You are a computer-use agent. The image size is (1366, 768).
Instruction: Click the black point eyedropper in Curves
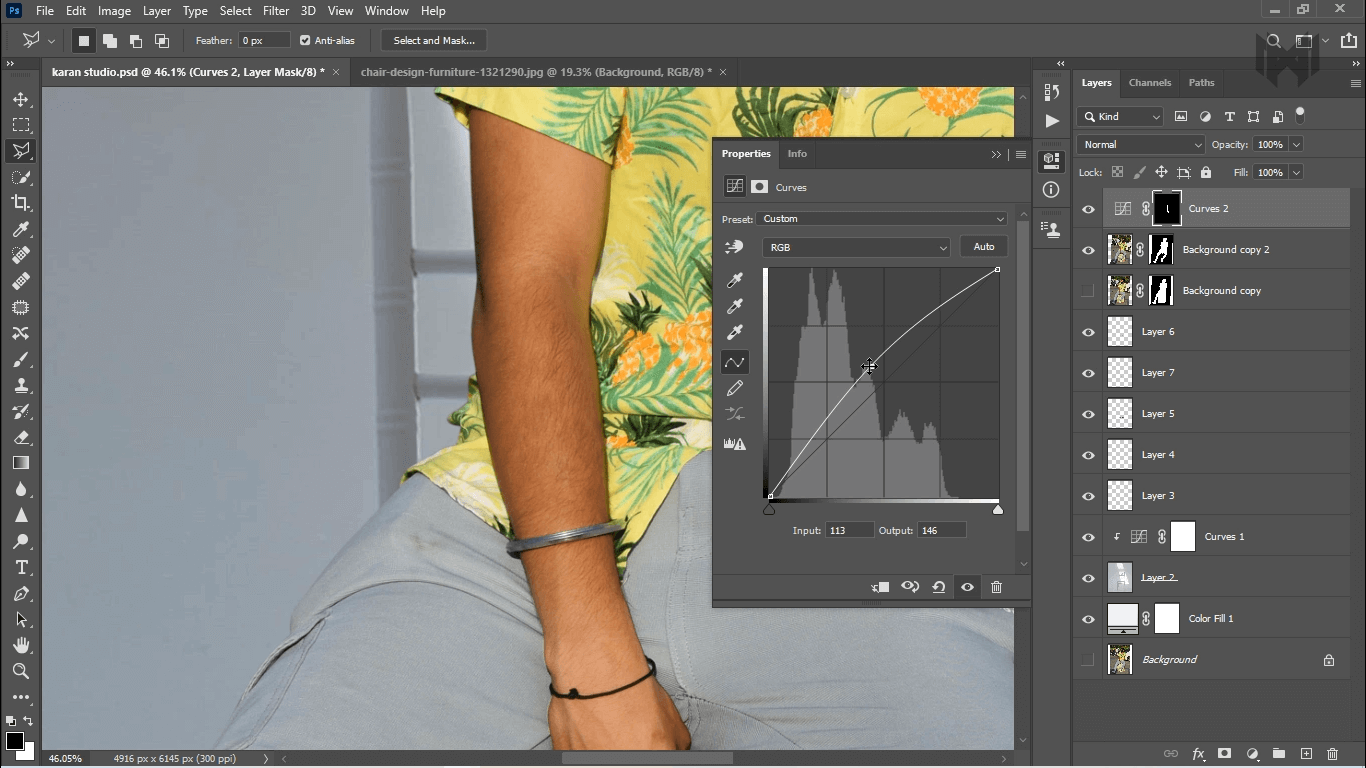coord(735,281)
